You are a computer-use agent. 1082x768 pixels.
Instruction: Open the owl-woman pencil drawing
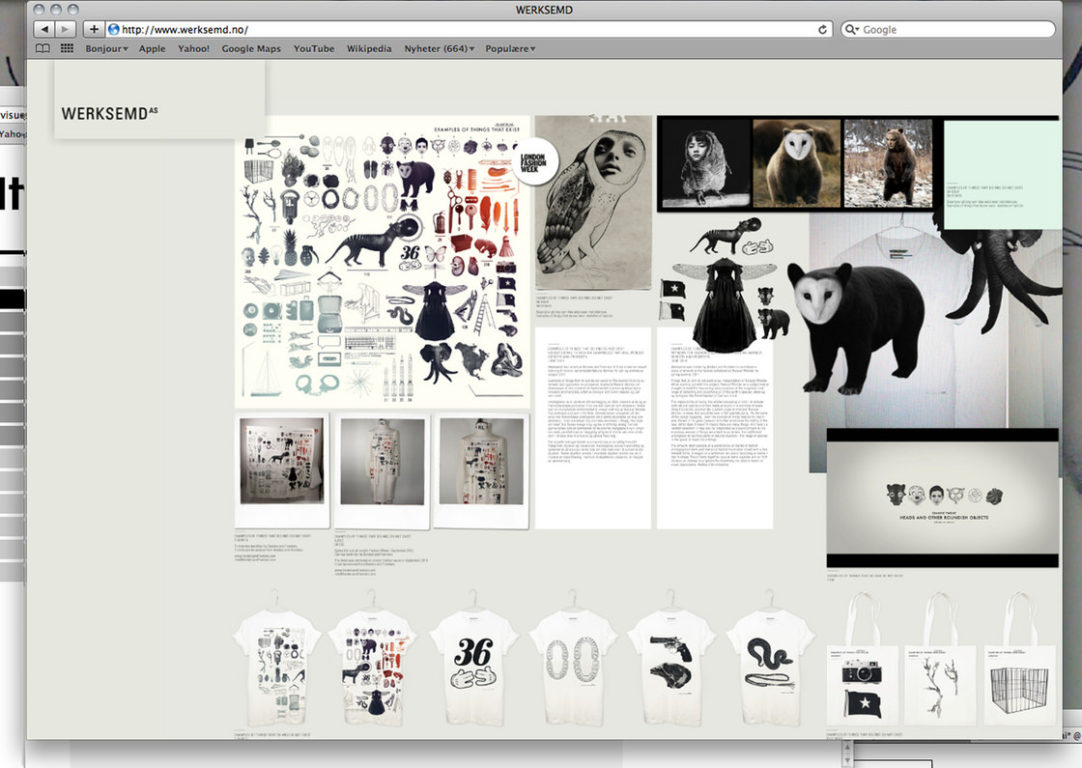pyautogui.click(x=593, y=203)
